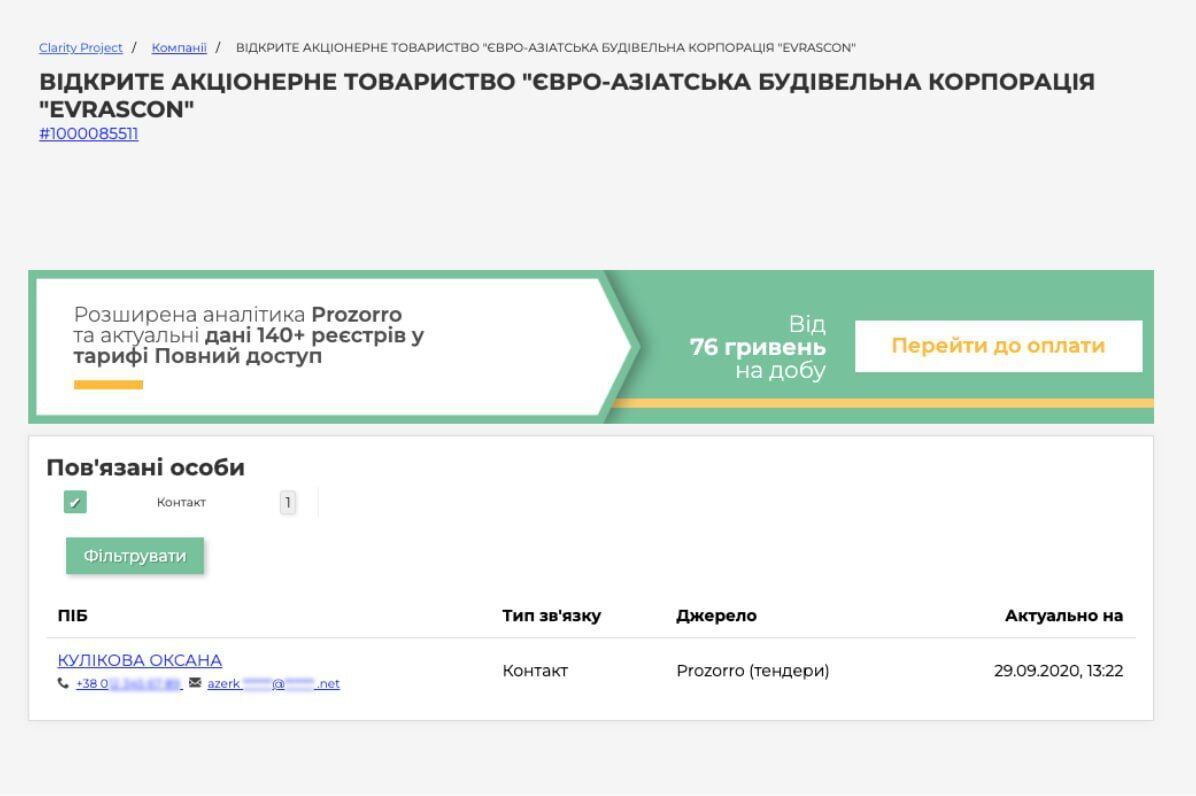
Task: Click the Пов'язані особи section heading
Action: point(146,467)
